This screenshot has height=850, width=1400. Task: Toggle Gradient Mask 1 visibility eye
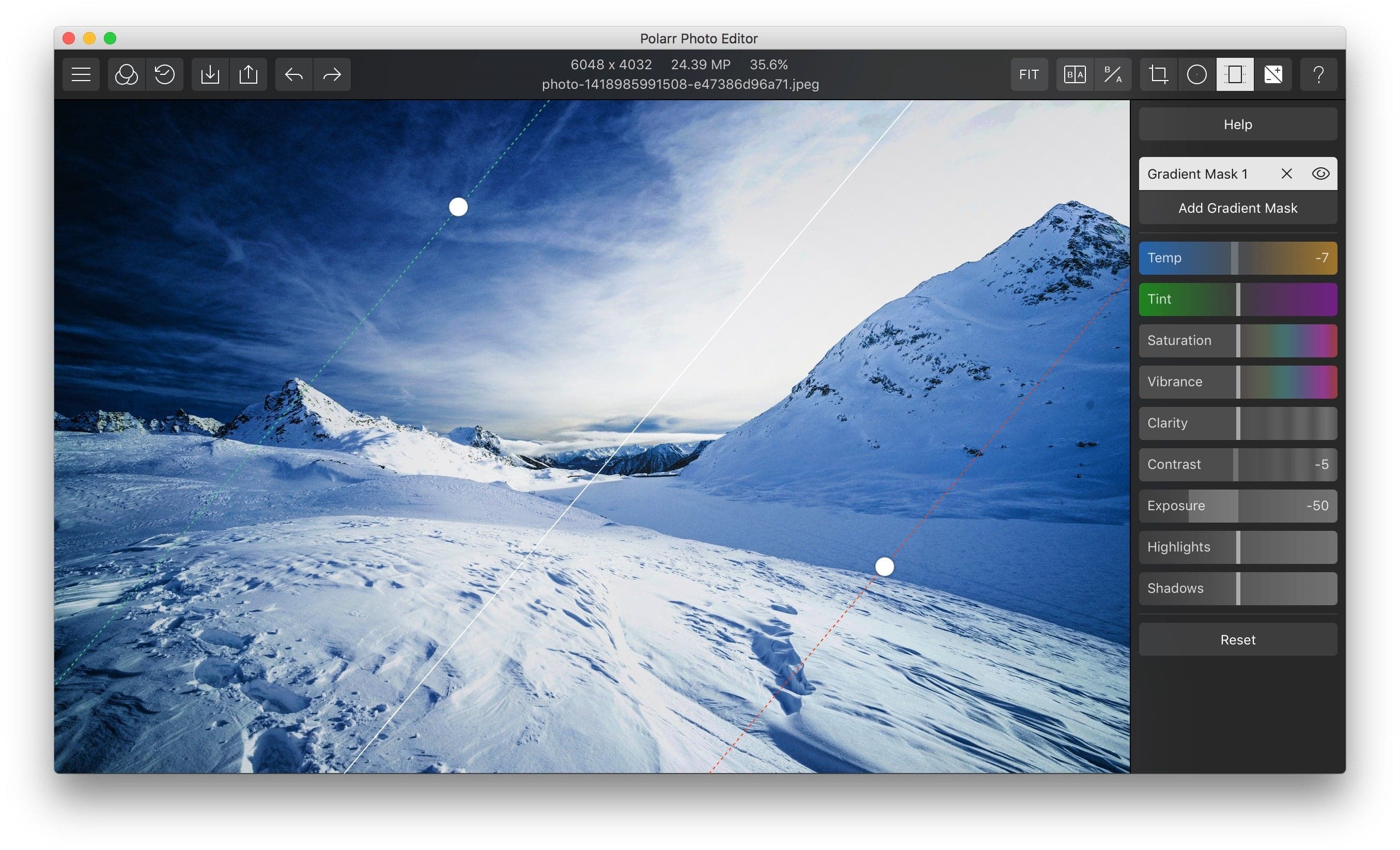coord(1320,174)
